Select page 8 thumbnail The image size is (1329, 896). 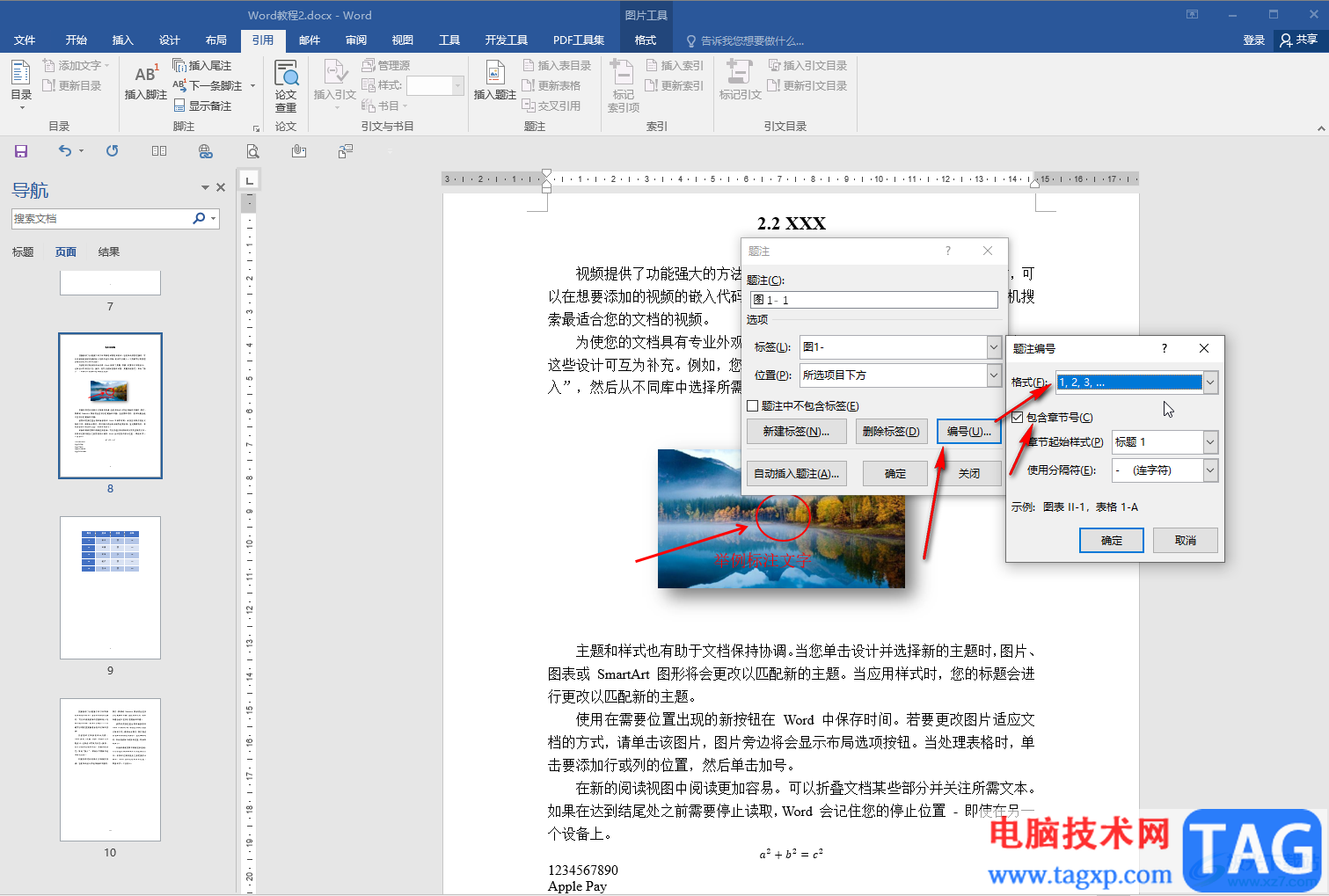[110, 405]
